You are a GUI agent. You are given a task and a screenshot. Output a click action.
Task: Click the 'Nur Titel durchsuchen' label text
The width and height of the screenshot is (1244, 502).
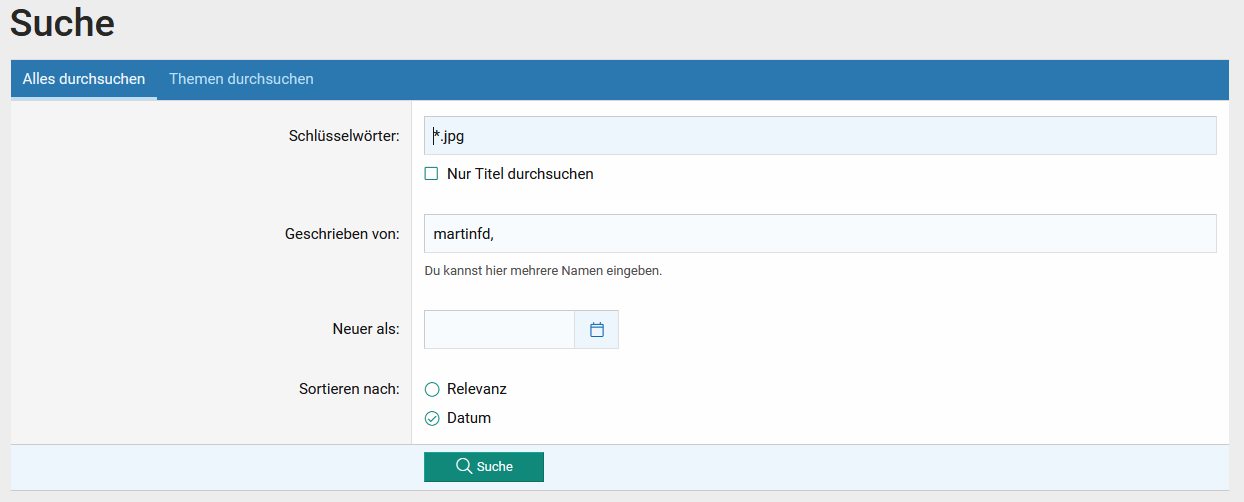(x=520, y=174)
